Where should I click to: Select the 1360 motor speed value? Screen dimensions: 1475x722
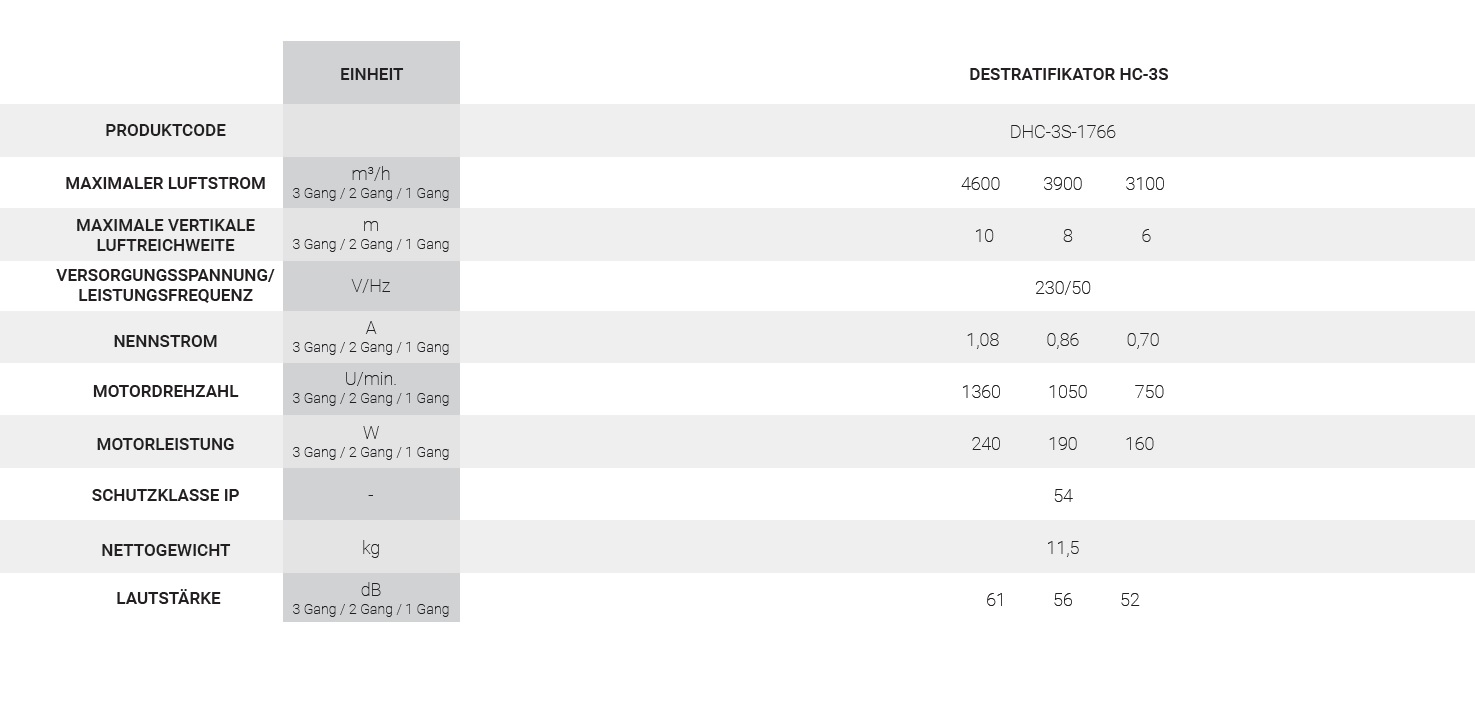[x=981, y=392]
